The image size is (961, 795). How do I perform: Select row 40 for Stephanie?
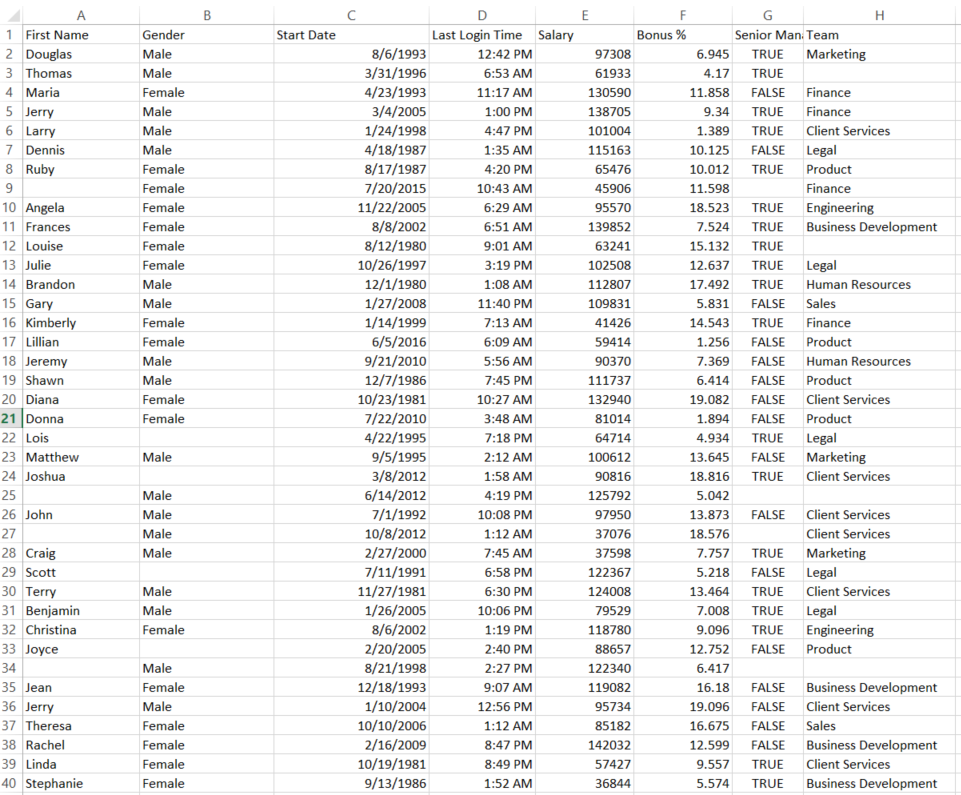point(10,784)
